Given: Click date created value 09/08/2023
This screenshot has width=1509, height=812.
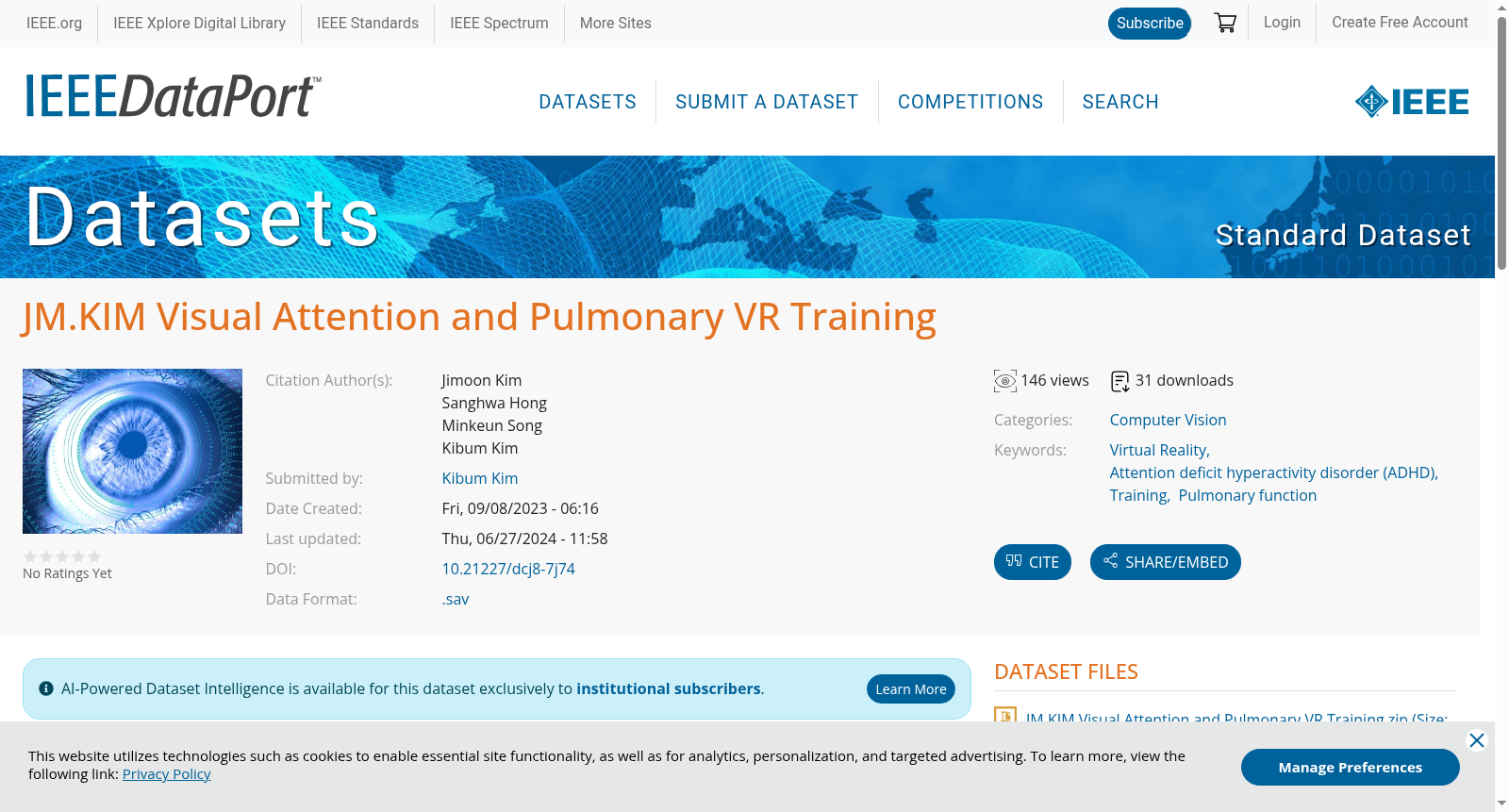Looking at the screenshot, I should pos(521,508).
